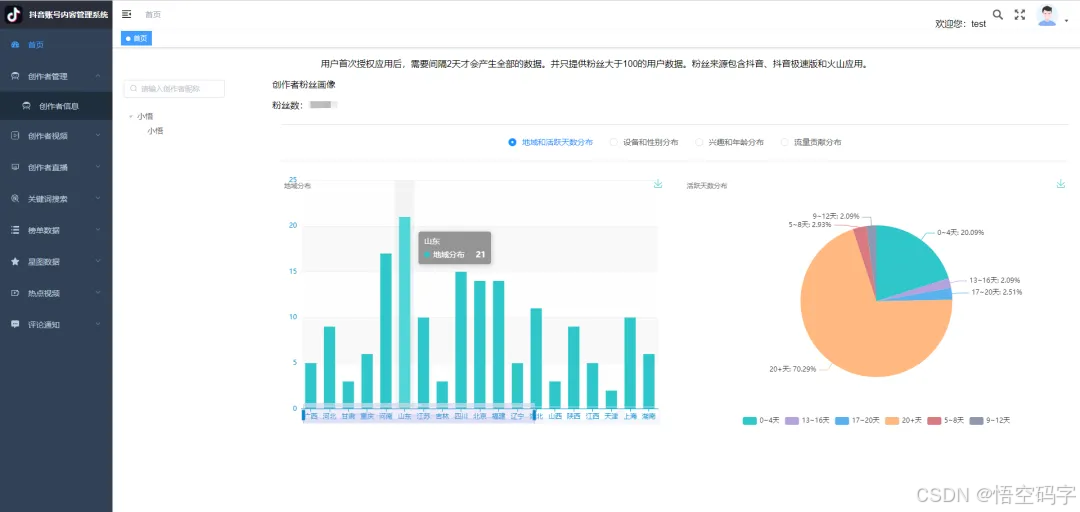1080x512 pixels.
Task: Click the list icon beside 榜单数据
Action: click(x=15, y=230)
